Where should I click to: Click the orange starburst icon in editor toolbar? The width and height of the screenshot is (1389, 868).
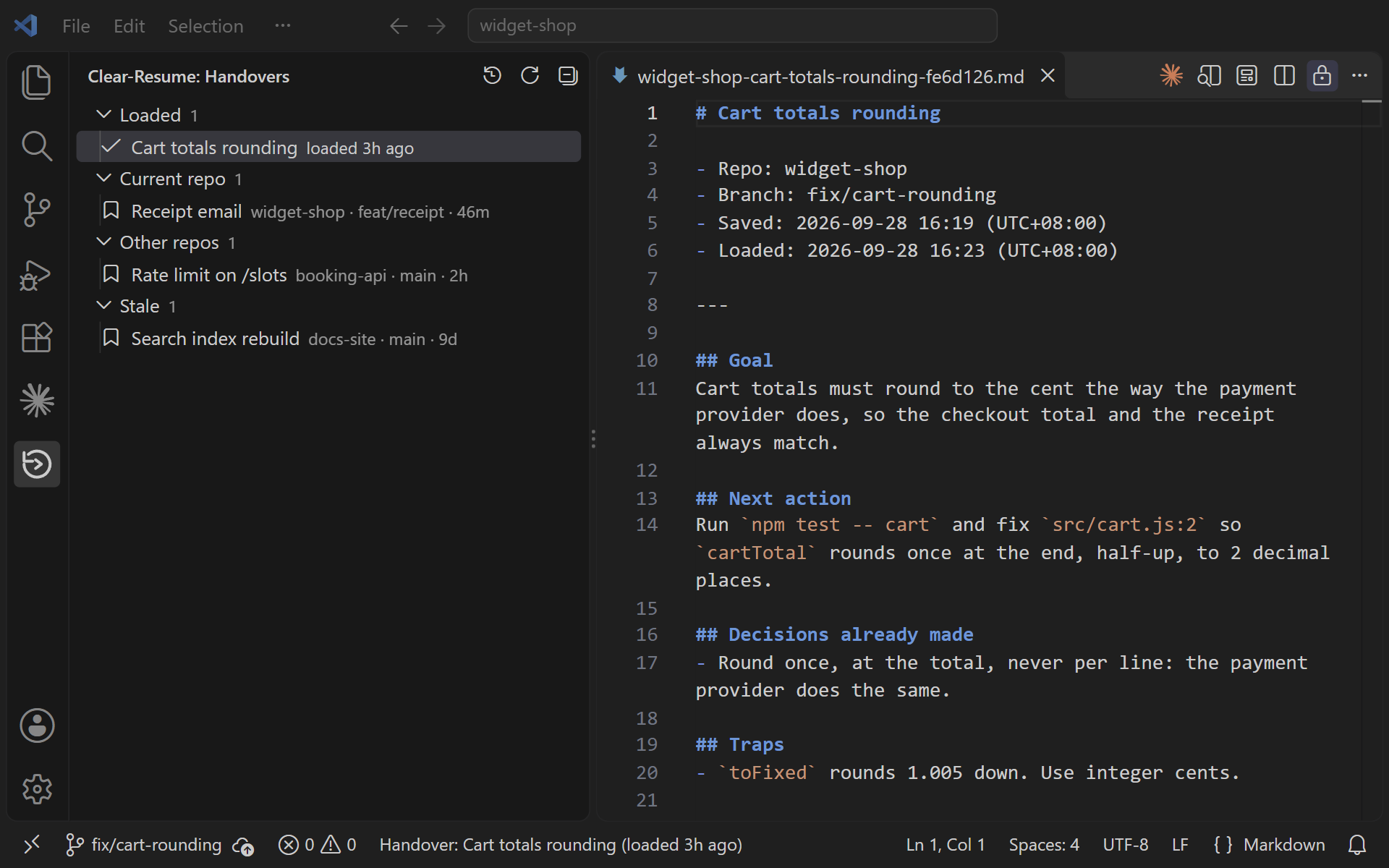[x=1171, y=75]
